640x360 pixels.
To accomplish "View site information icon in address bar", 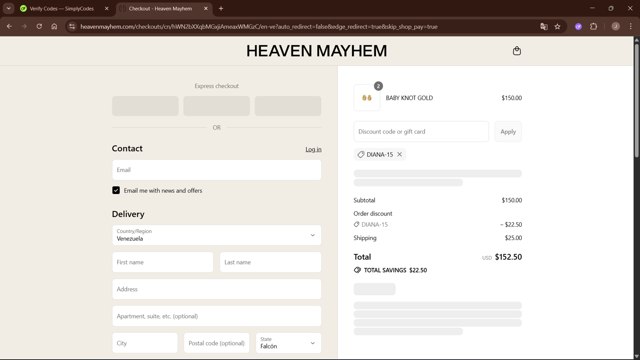I will 72,27.
